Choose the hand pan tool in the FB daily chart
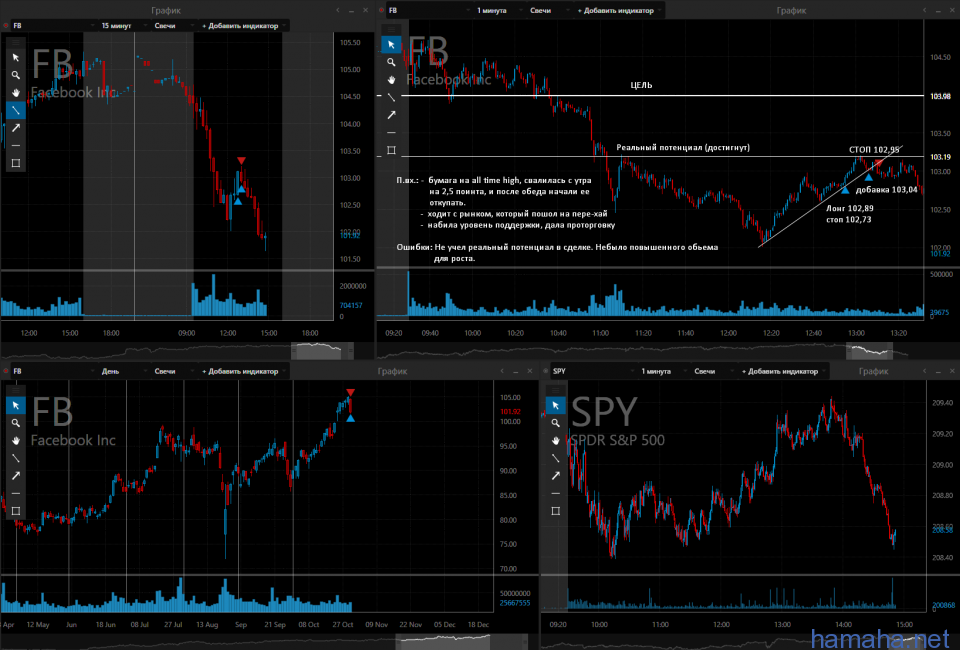 point(16,441)
